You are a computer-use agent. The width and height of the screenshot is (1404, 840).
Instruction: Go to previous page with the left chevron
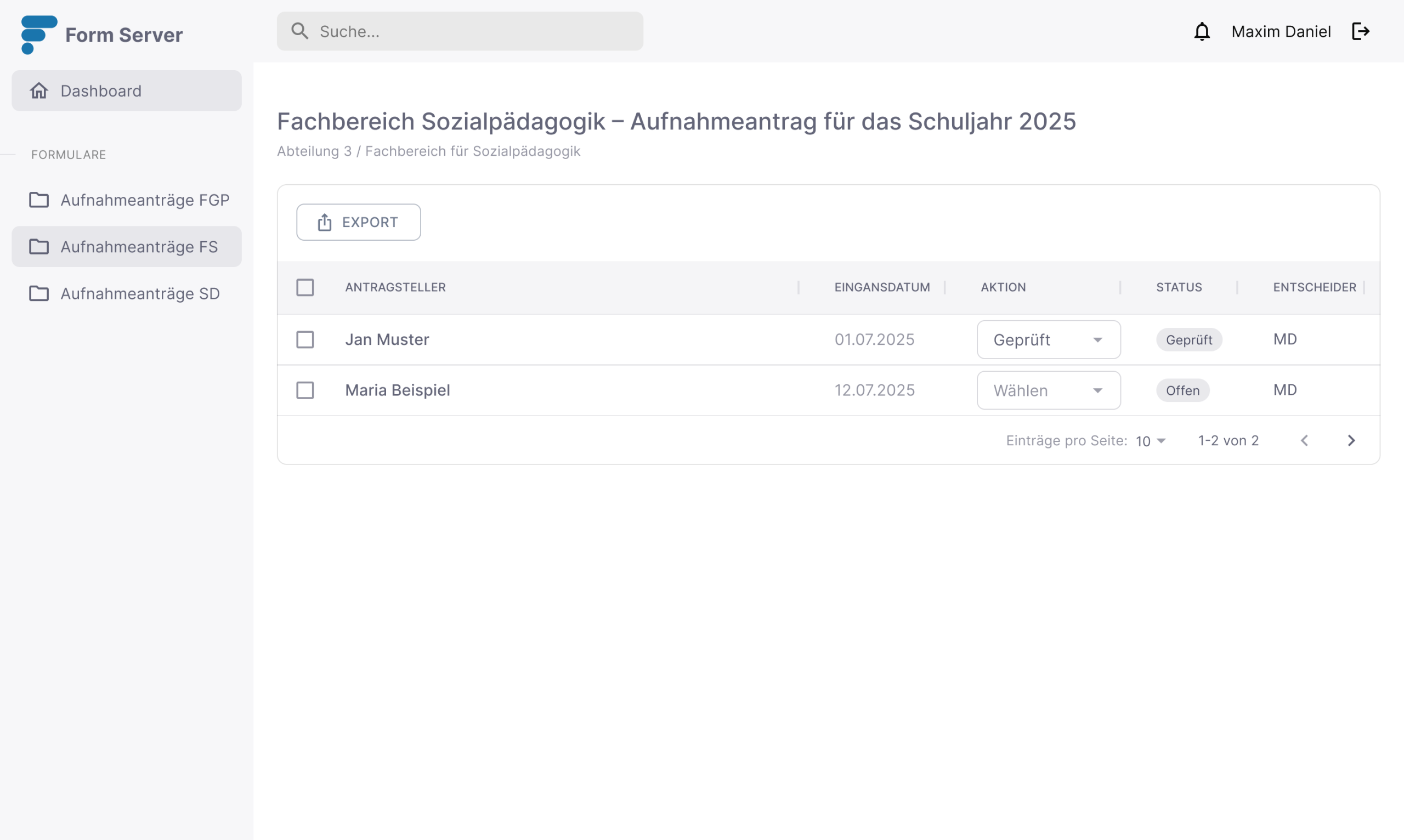tap(1304, 440)
